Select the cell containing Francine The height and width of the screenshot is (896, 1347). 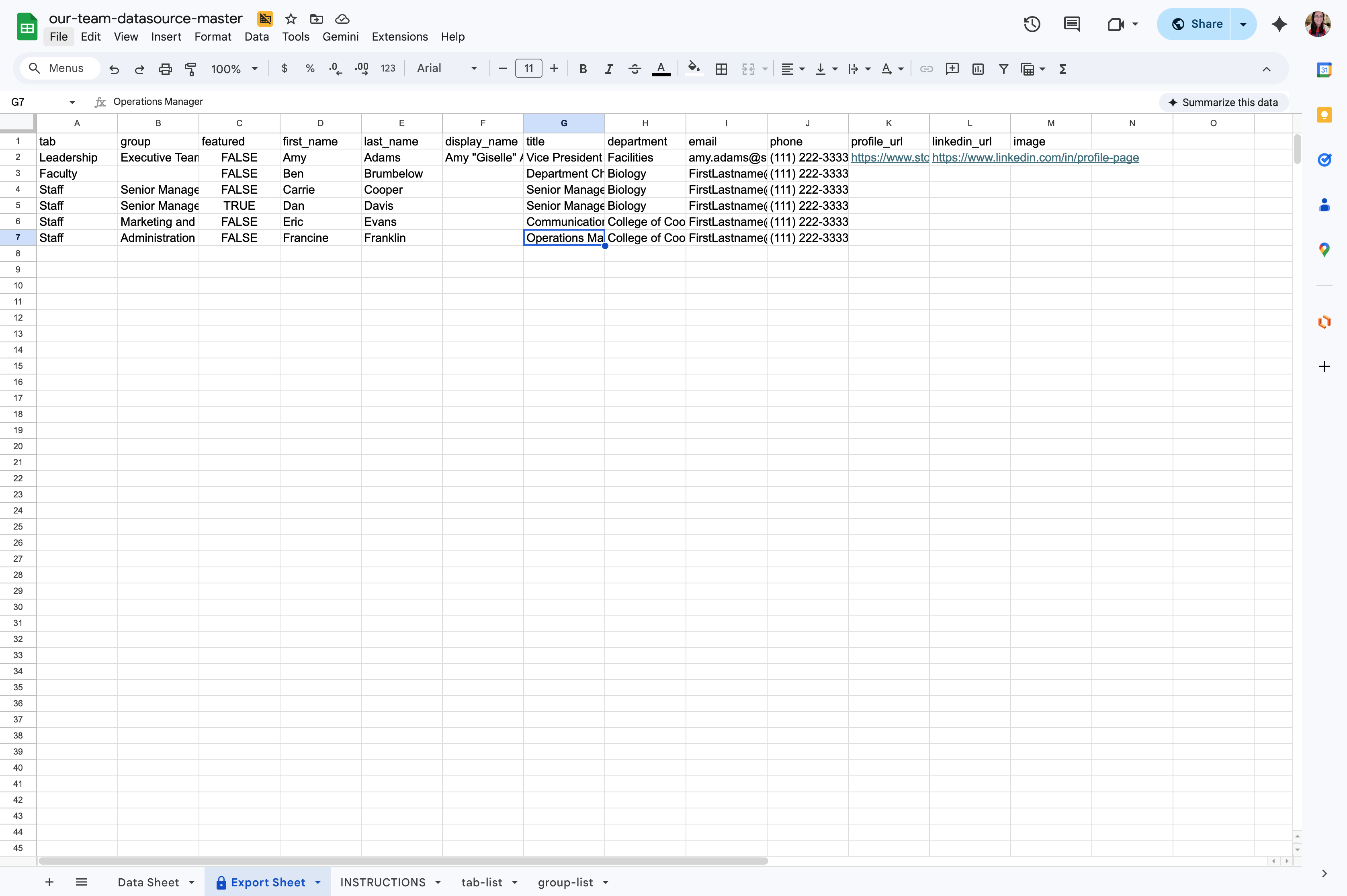click(320, 238)
